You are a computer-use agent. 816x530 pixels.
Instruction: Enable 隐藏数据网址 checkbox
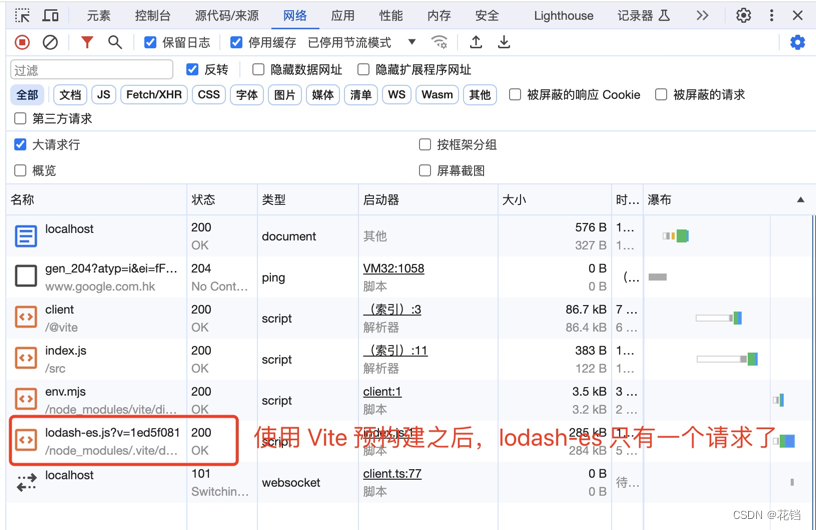(x=258, y=69)
